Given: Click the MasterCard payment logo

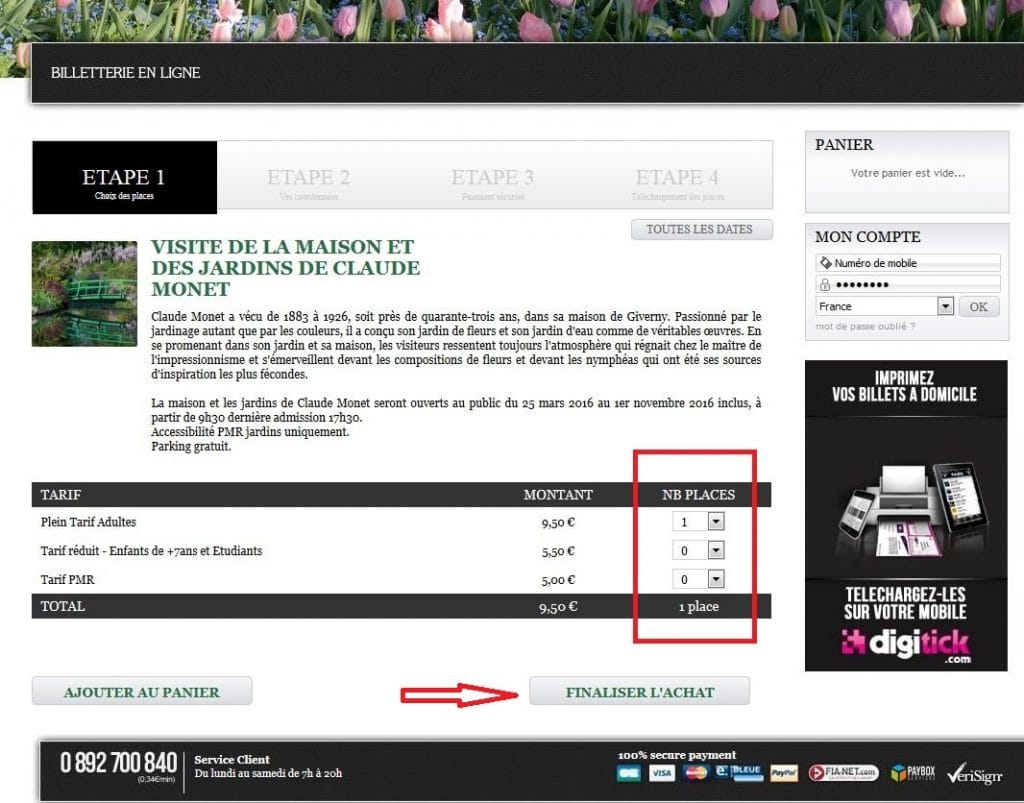Looking at the screenshot, I should (x=696, y=774).
